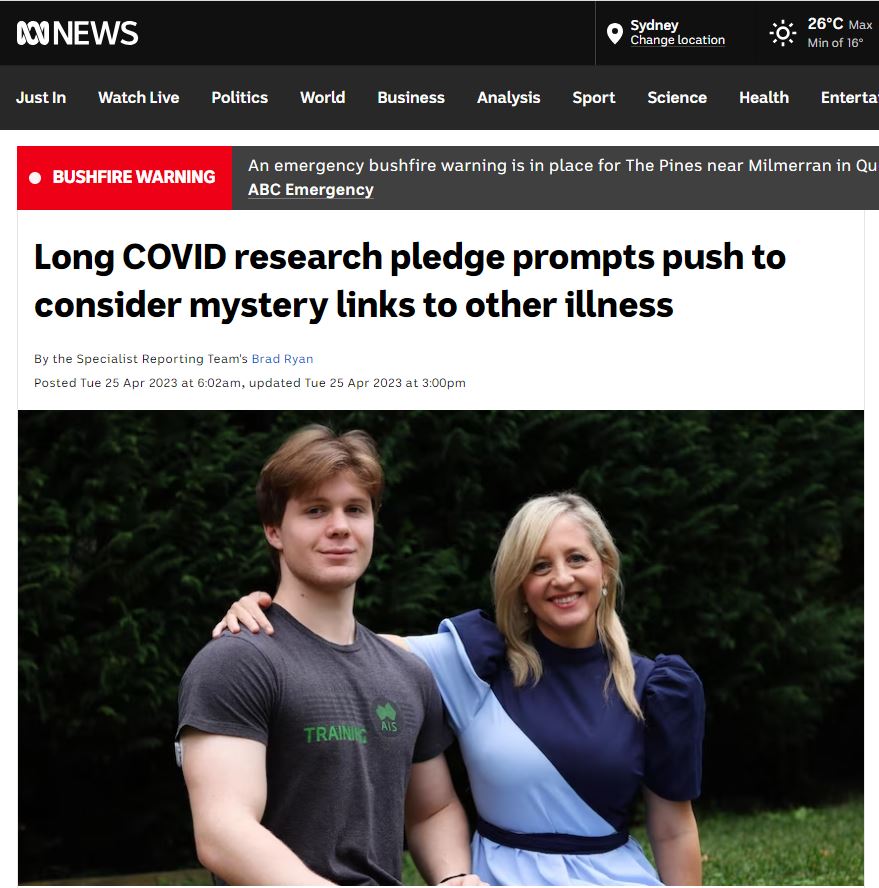879x888 pixels.
Task: Go to the Politics section
Action: [x=240, y=97]
